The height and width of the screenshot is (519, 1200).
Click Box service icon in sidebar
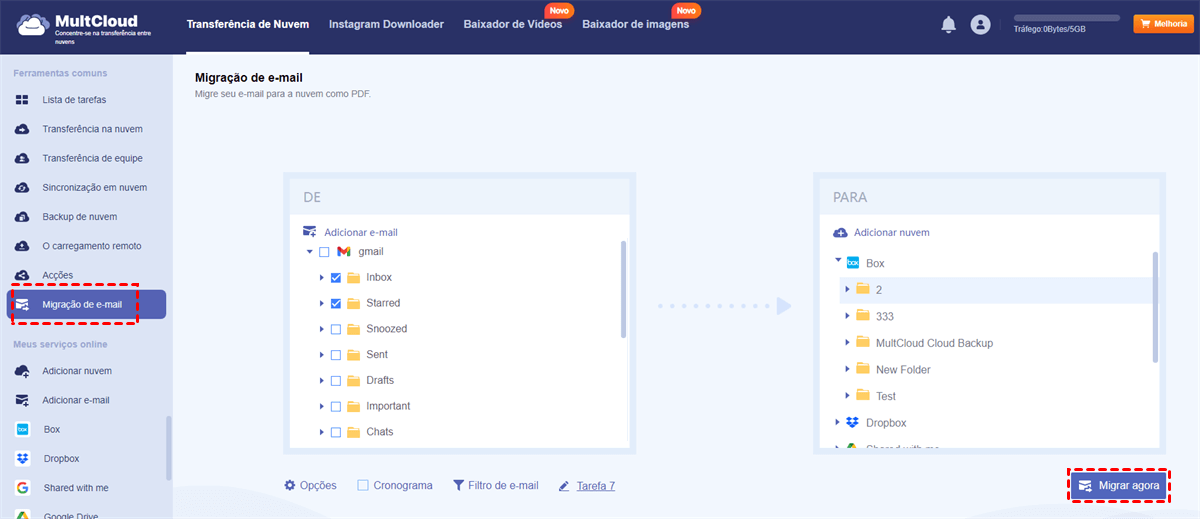(22, 429)
